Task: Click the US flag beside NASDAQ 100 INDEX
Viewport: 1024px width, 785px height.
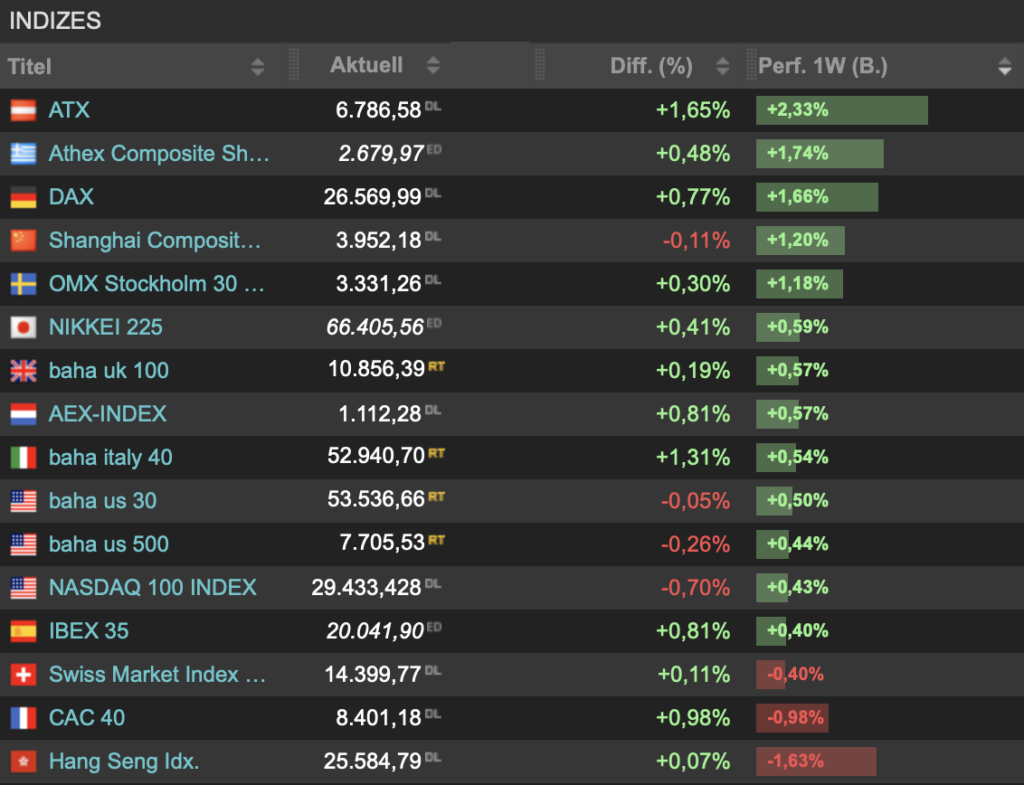Action: coord(24,588)
